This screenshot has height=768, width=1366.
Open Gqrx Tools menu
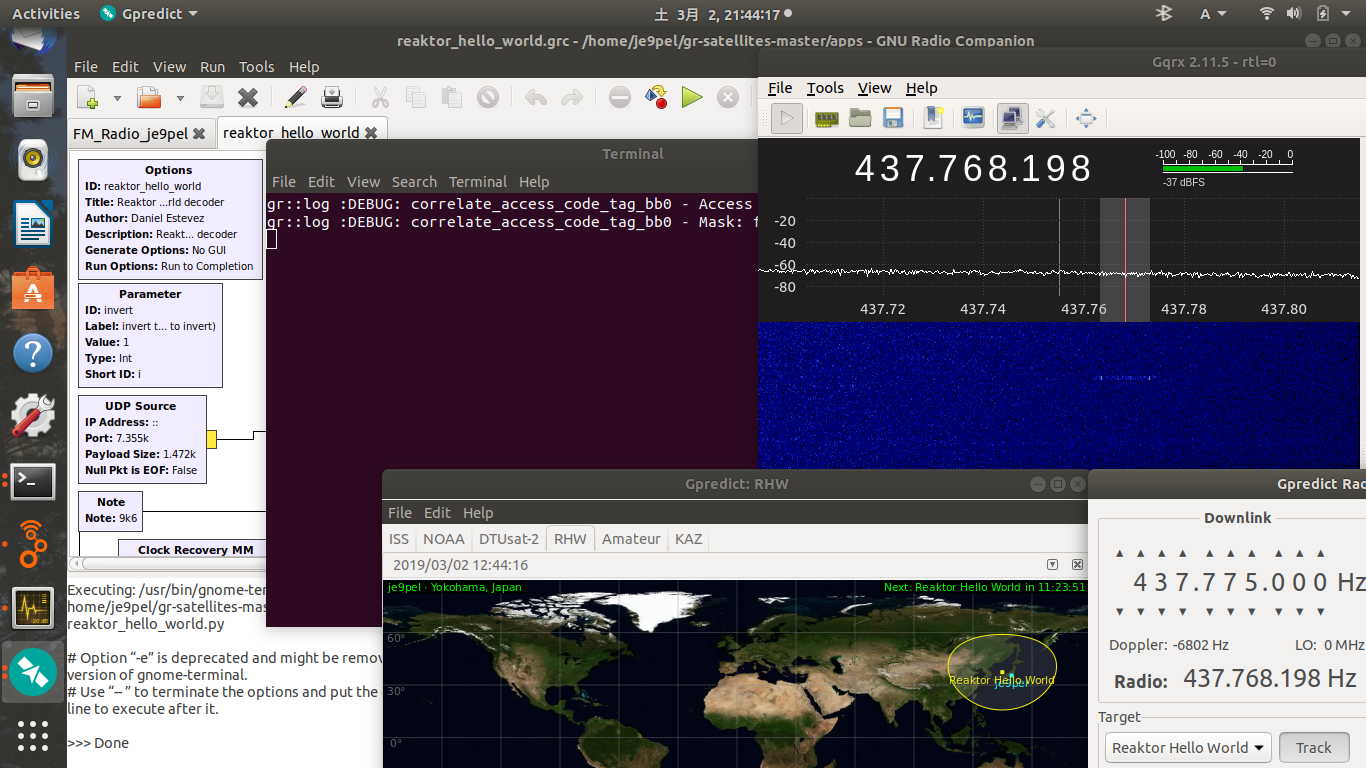(x=825, y=88)
